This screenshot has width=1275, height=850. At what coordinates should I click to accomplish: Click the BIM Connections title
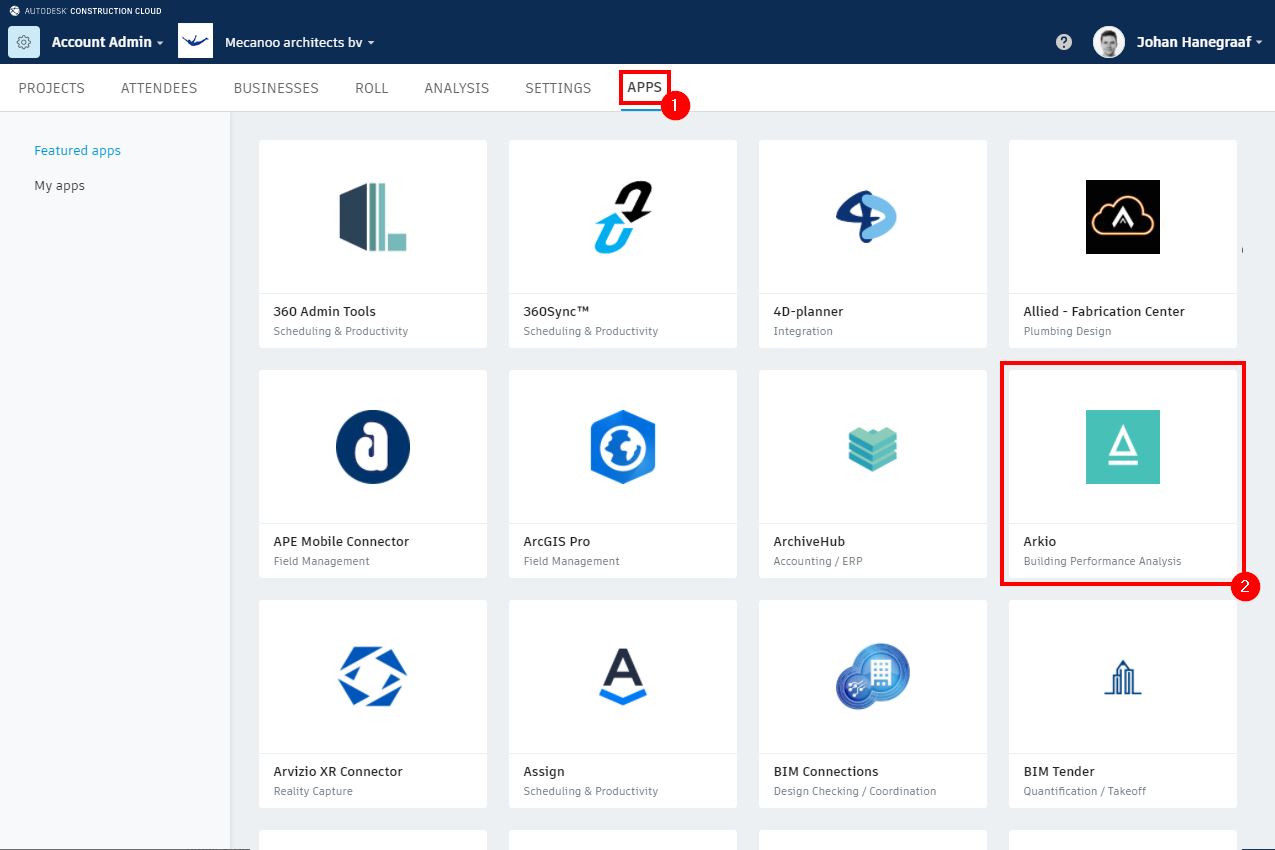[x=826, y=771]
